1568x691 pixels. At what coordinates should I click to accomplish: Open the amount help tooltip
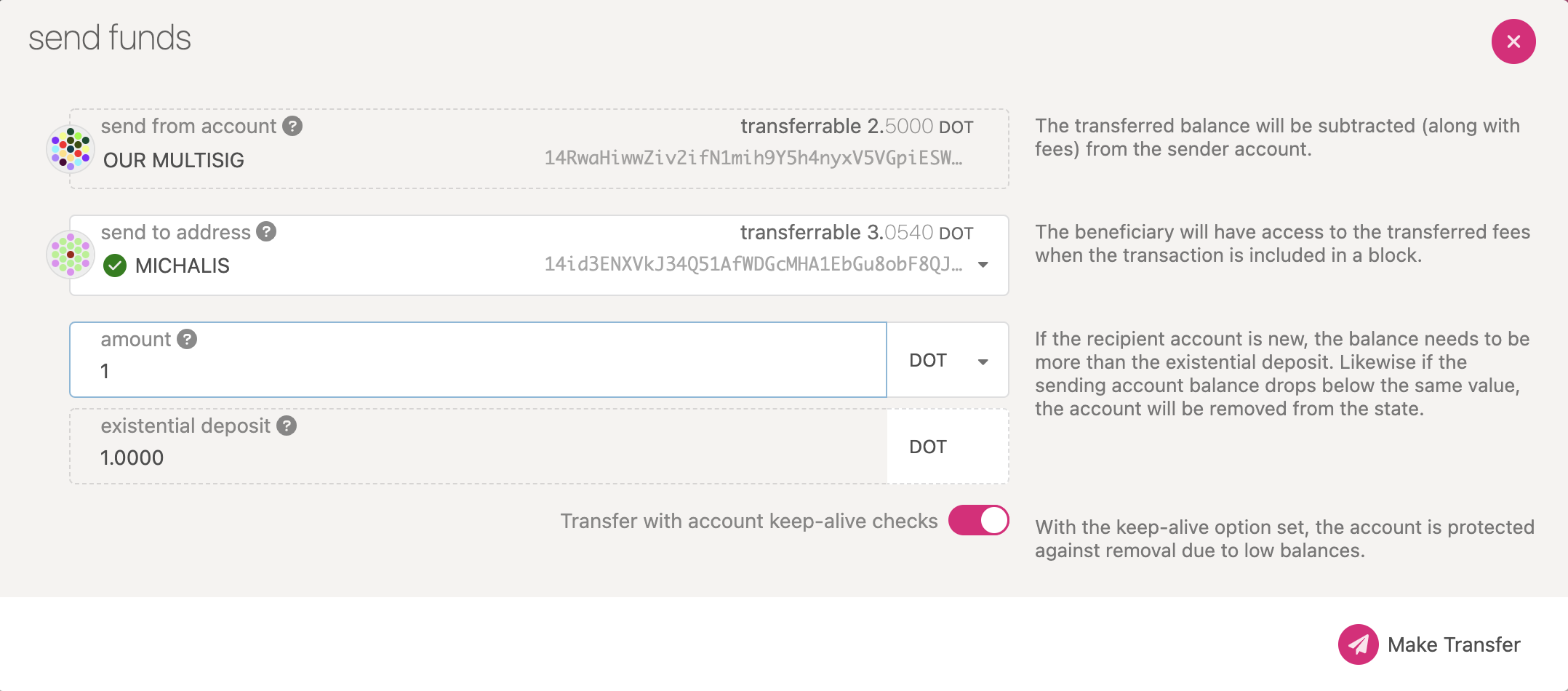(187, 338)
